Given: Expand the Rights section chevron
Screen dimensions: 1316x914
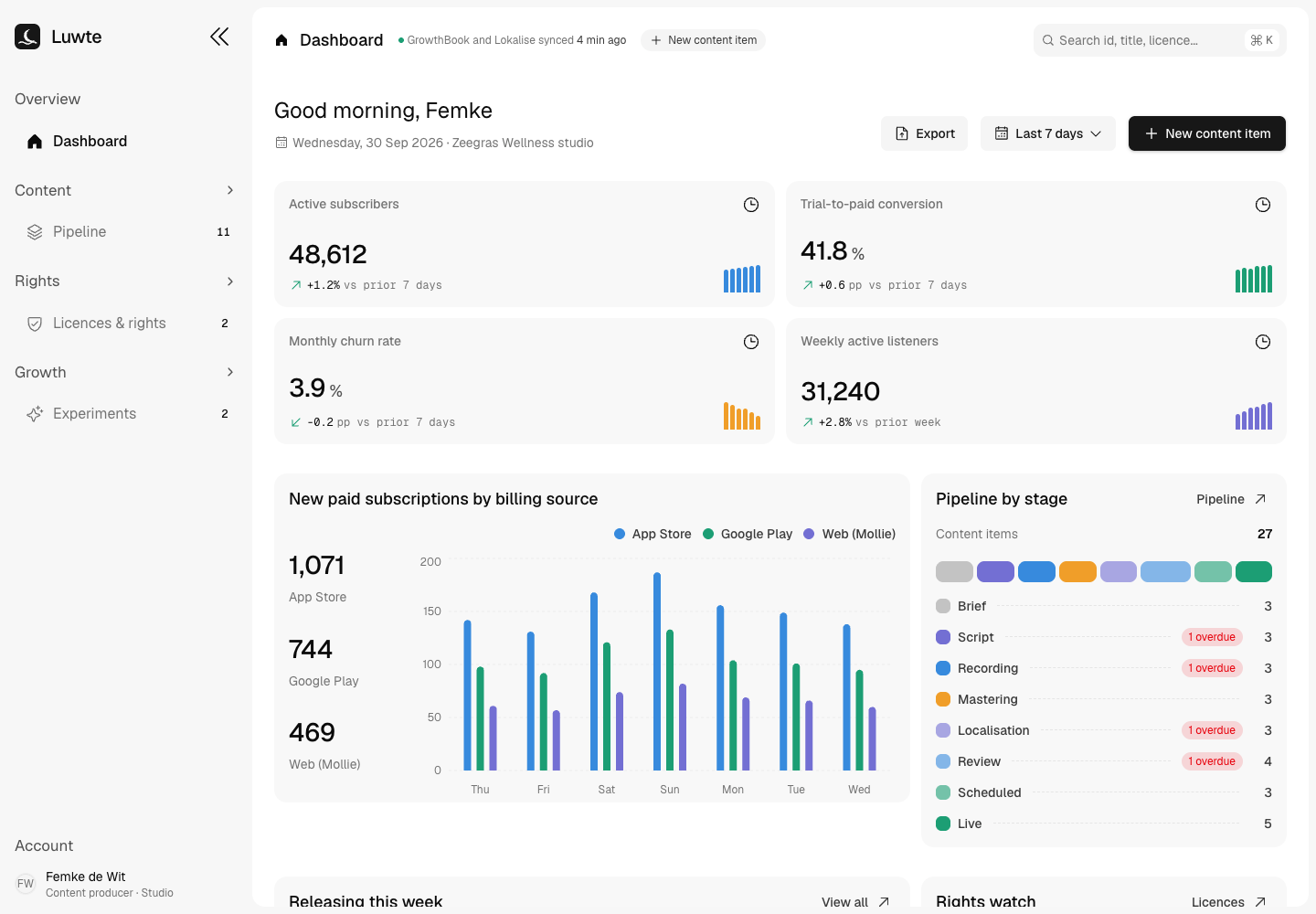Looking at the screenshot, I should (230, 282).
